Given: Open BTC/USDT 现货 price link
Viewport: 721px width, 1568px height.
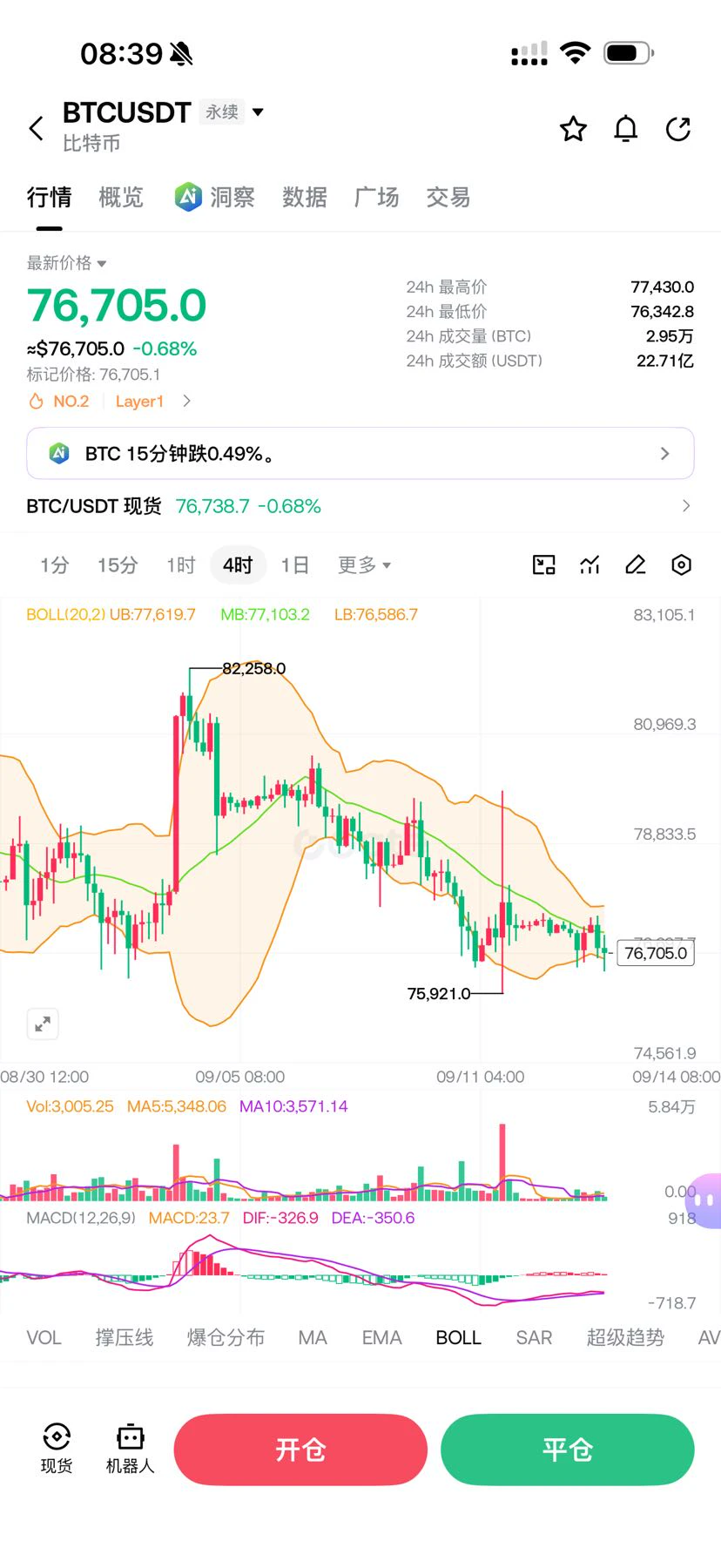Looking at the screenshot, I should (248, 506).
